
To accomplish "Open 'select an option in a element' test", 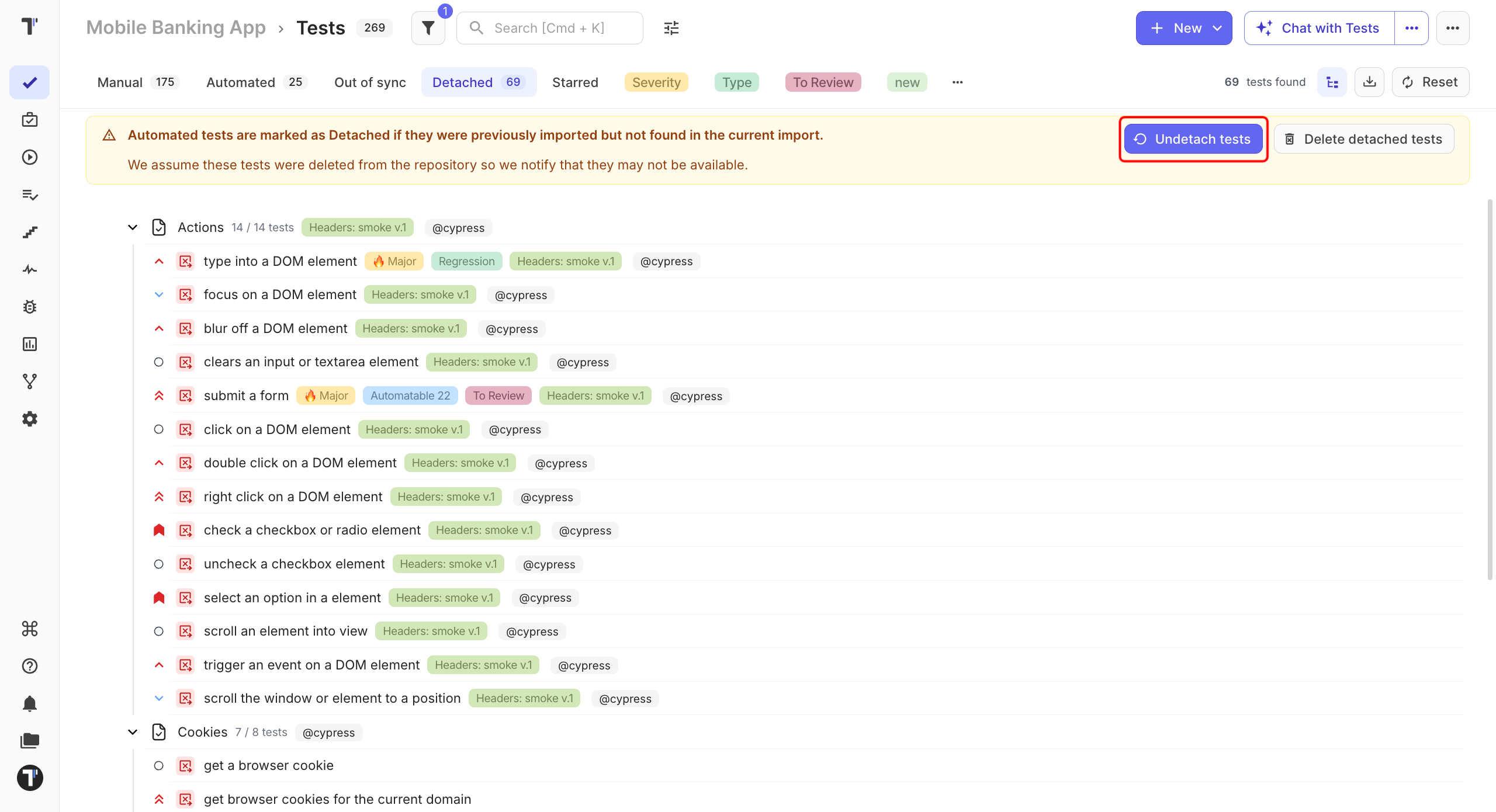I will tap(292, 598).
